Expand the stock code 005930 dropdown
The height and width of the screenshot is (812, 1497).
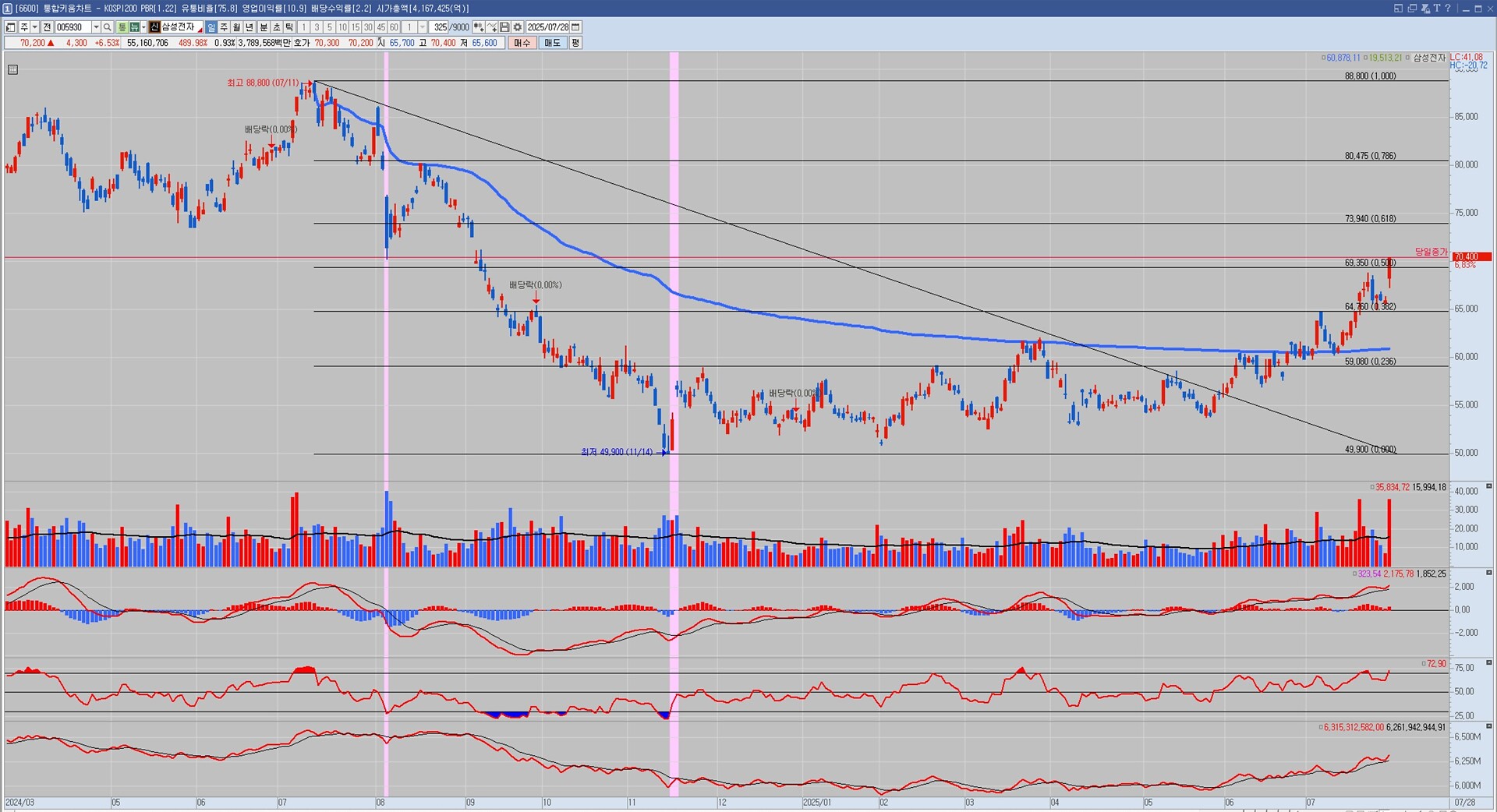coord(96,27)
